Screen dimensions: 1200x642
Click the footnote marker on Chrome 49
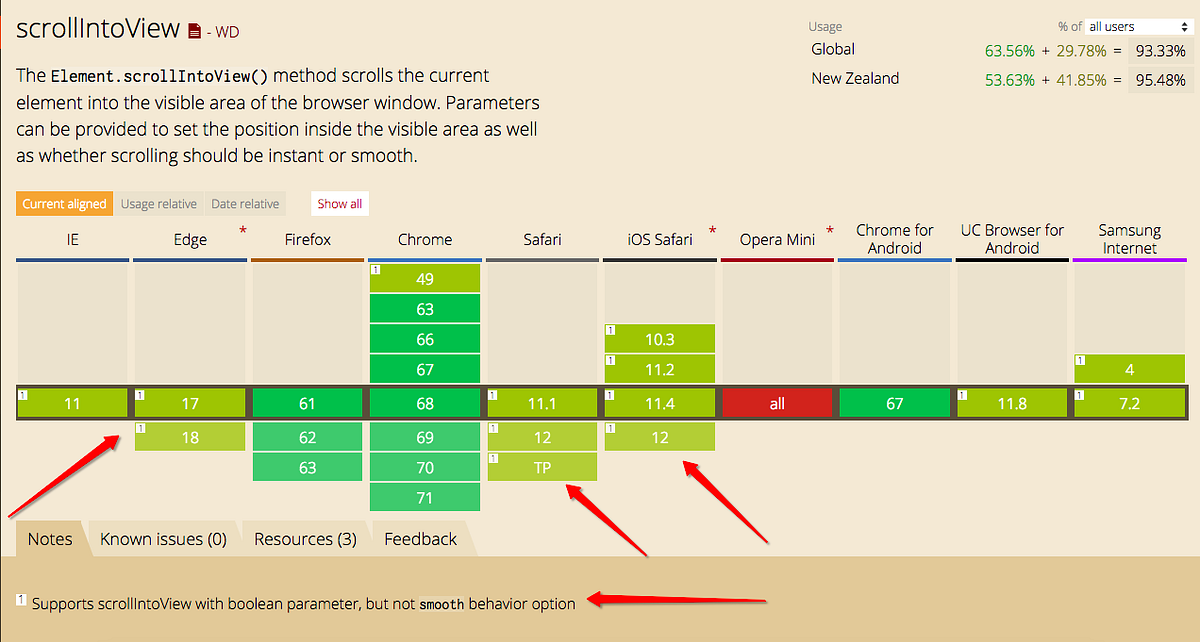375,268
